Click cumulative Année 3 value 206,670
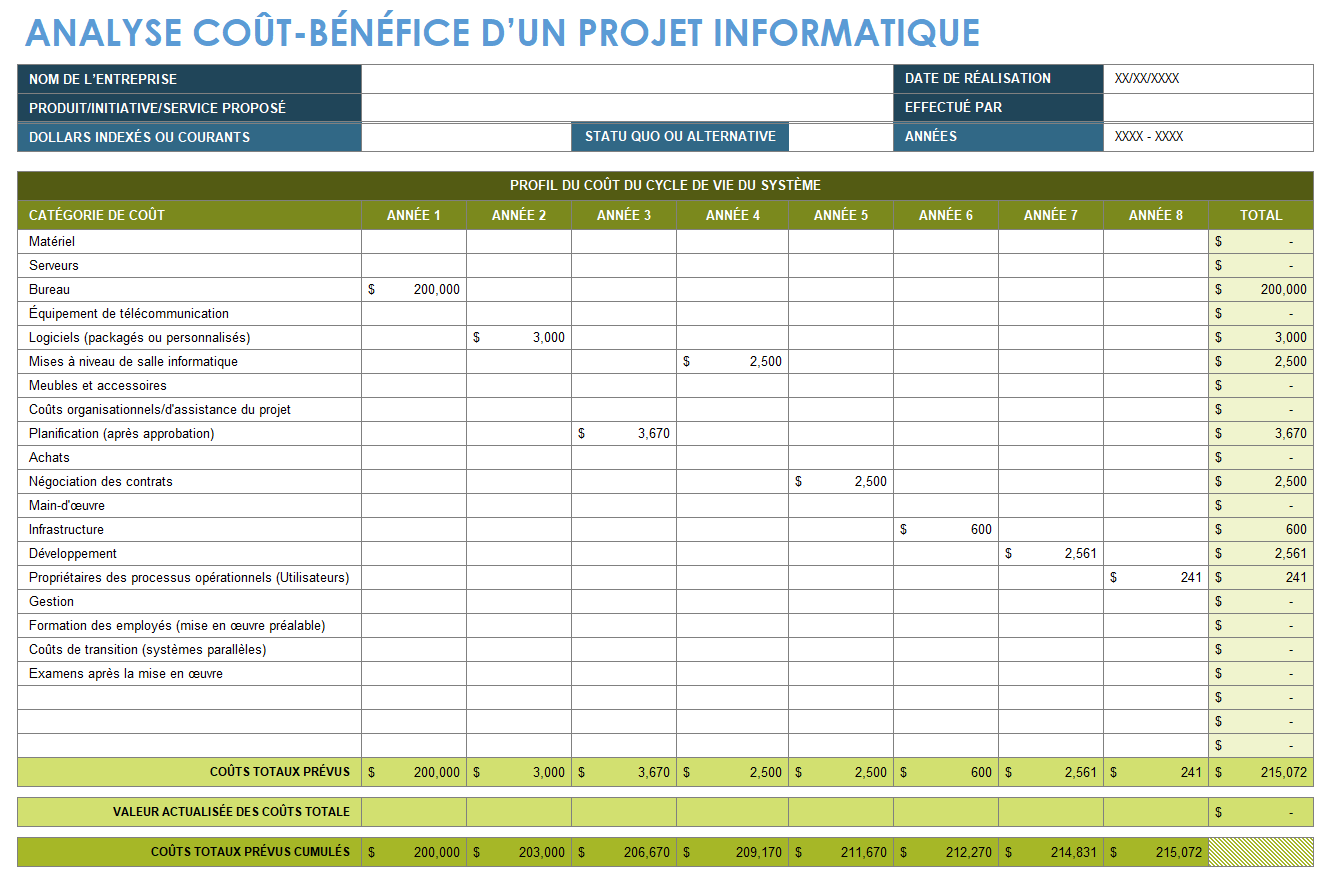This screenshot has width=1343, height=883. coord(624,852)
